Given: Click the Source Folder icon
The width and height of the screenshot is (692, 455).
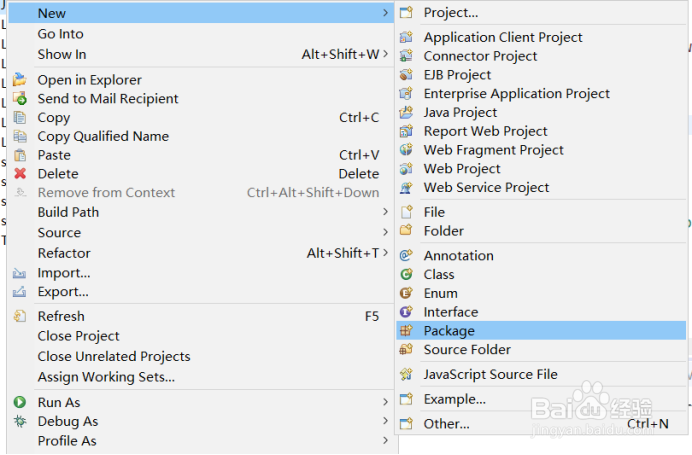Looking at the screenshot, I should coord(406,350).
